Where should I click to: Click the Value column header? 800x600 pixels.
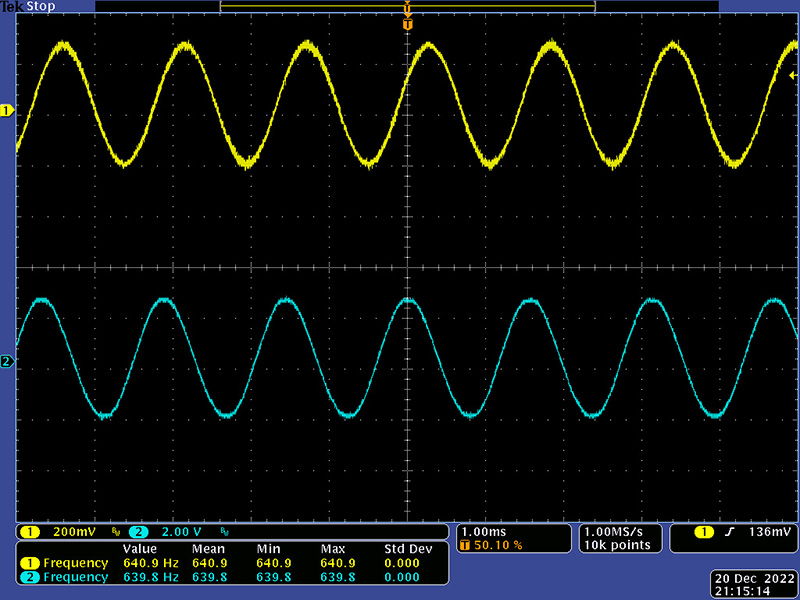(x=140, y=549)
